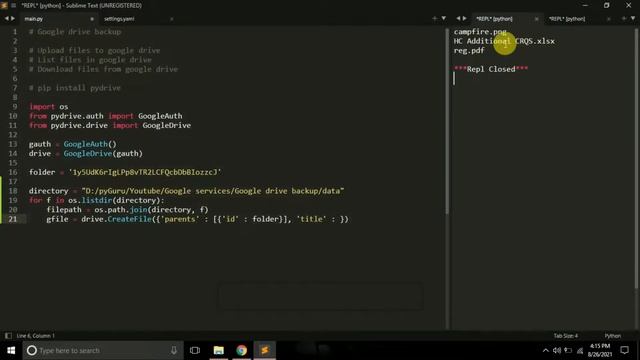Viewport: 640px width, 360px height.
Task: Click hamburger menu icon in title bar
Action: pos(13,5)
